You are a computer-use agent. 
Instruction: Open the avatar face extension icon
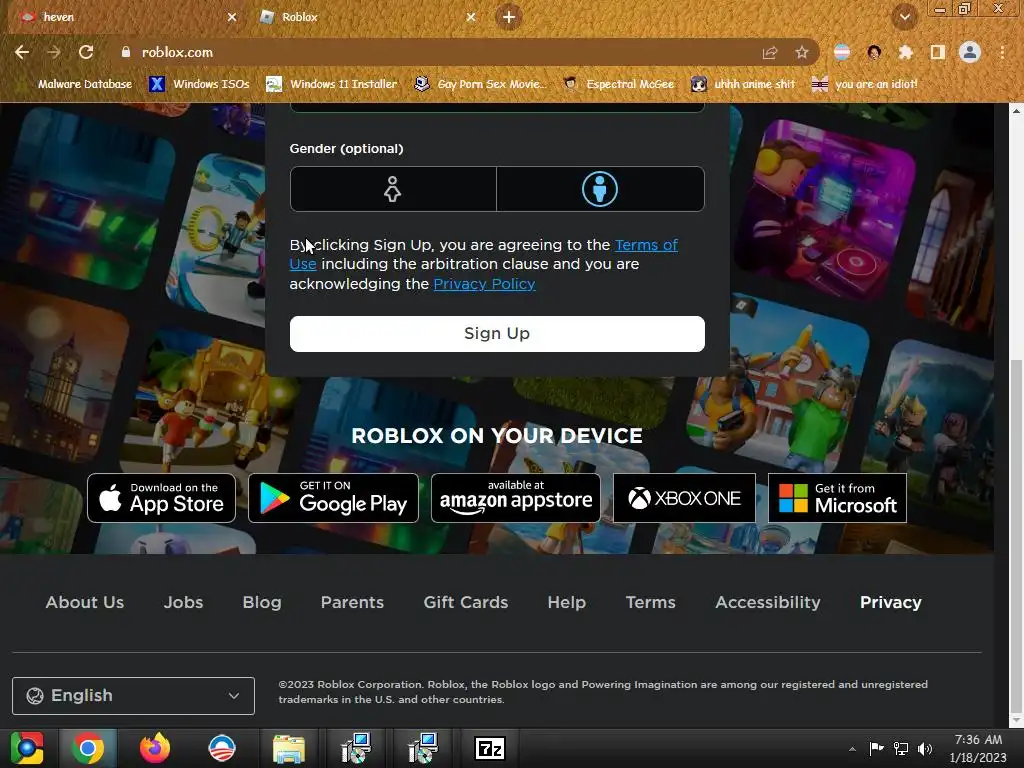(x=874, y=52)
